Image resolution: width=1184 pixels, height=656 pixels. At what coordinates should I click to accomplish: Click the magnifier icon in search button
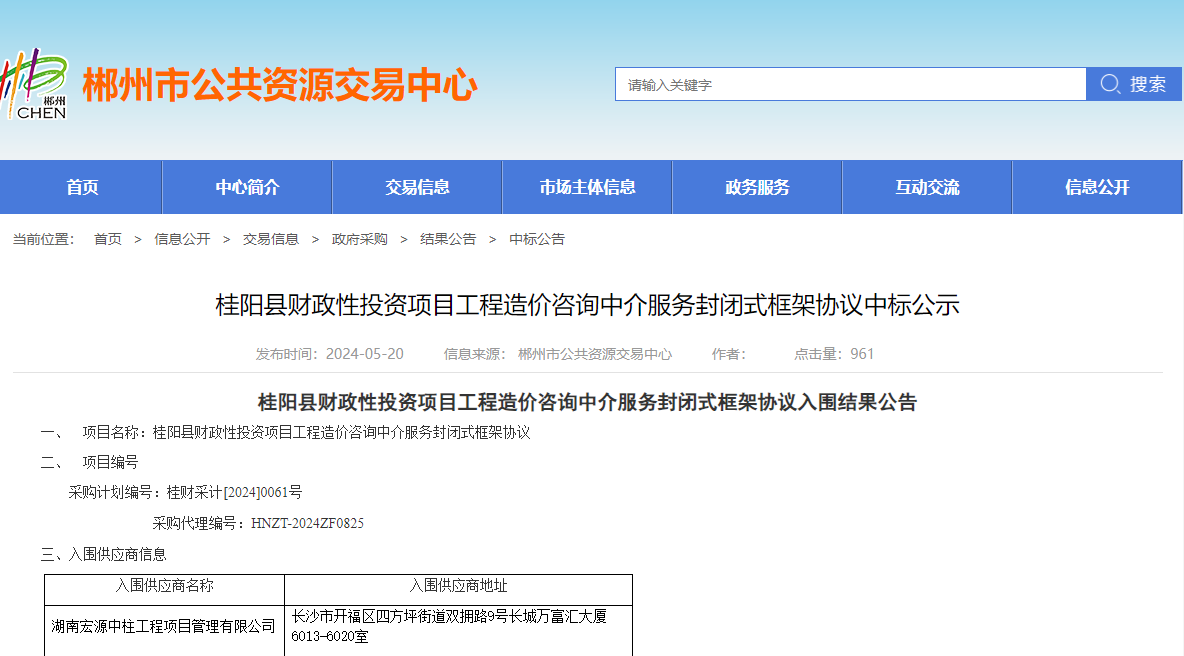[1109, 84]
